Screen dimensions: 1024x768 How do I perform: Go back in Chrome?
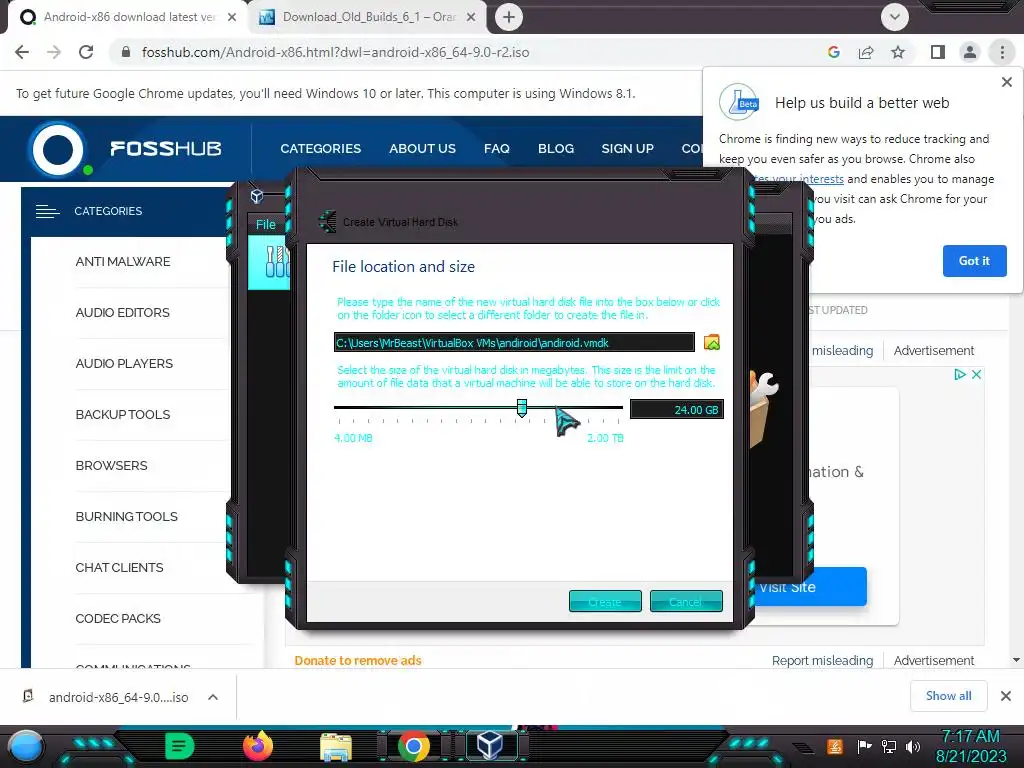coord(22,52)
